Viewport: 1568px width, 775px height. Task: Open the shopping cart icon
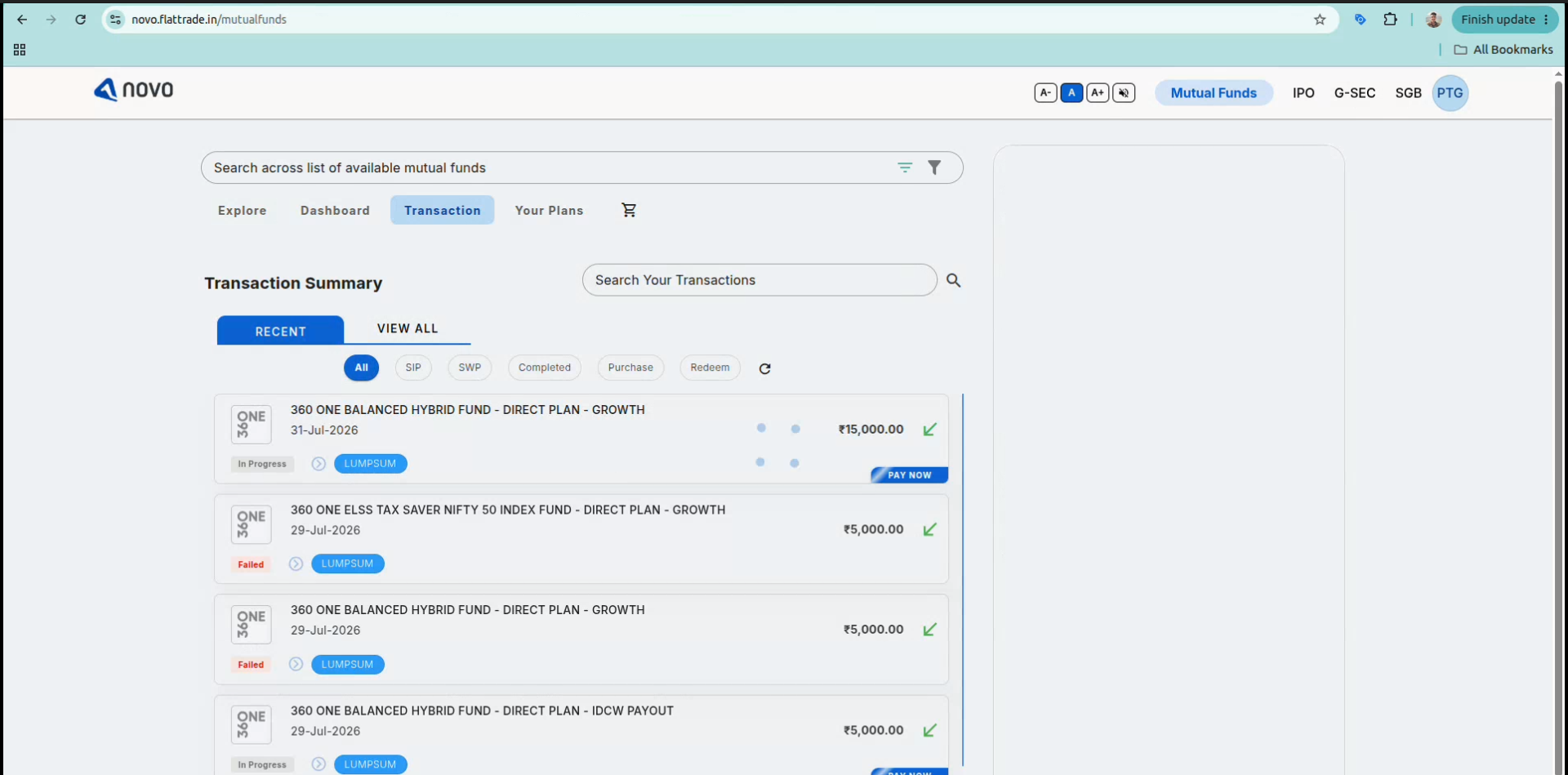click(629, 211)
